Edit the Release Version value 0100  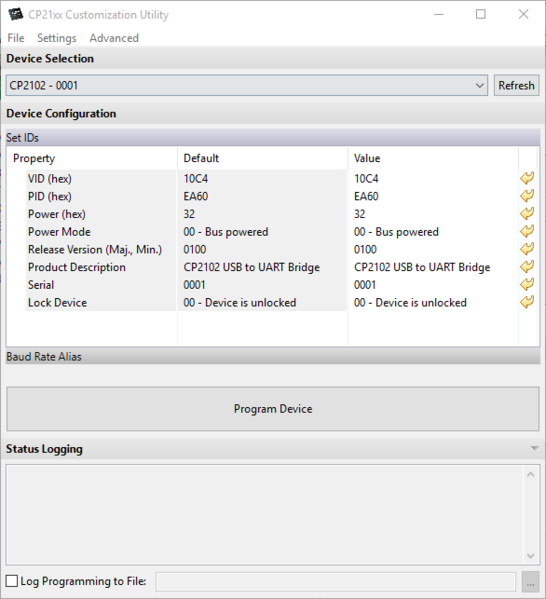[x=433, y=249]
